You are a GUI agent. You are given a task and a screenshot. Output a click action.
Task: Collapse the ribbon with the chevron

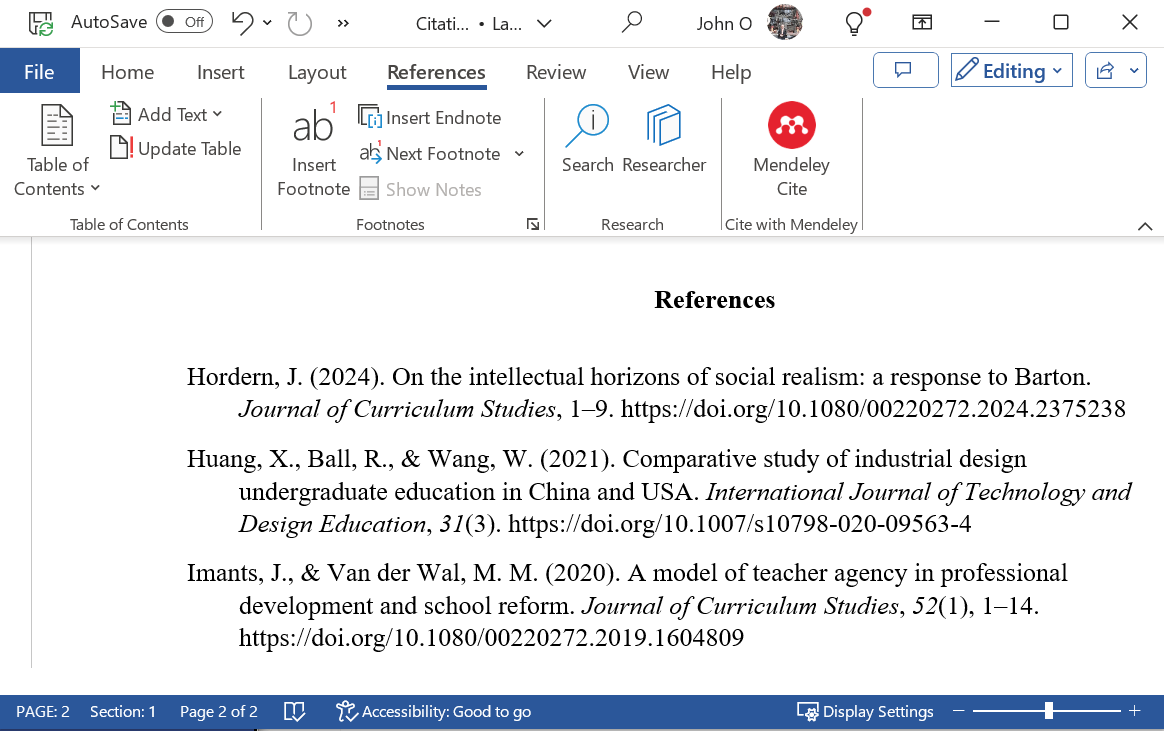[1145, 226]
